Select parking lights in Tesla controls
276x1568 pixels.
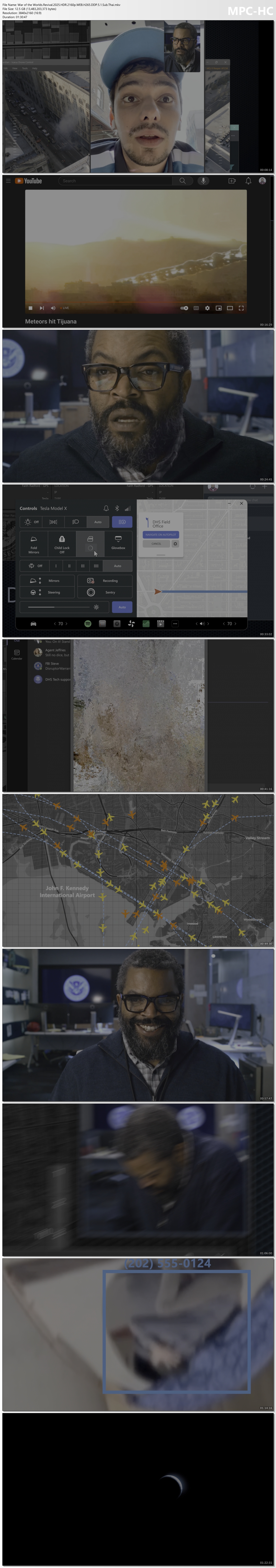[53, 522]
